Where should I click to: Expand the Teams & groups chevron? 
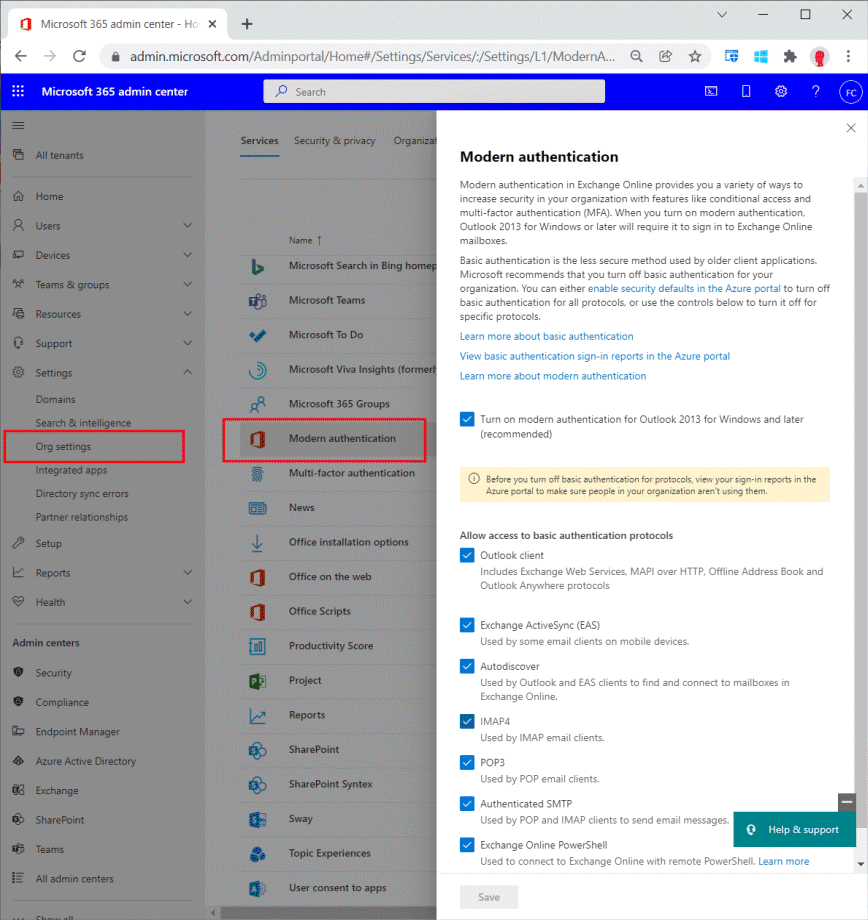187,284
